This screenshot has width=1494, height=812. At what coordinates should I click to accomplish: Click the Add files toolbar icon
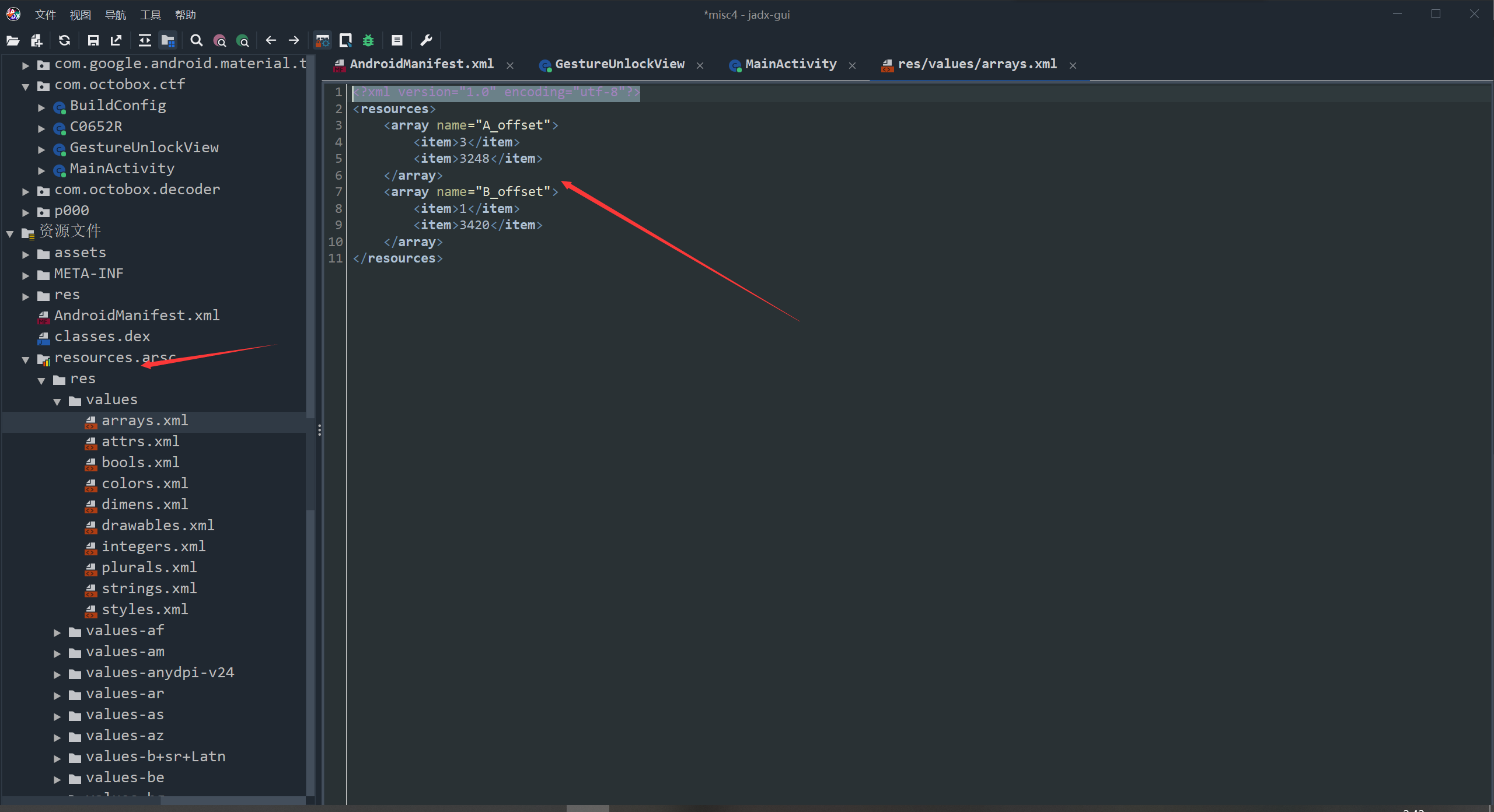point(37,40)
